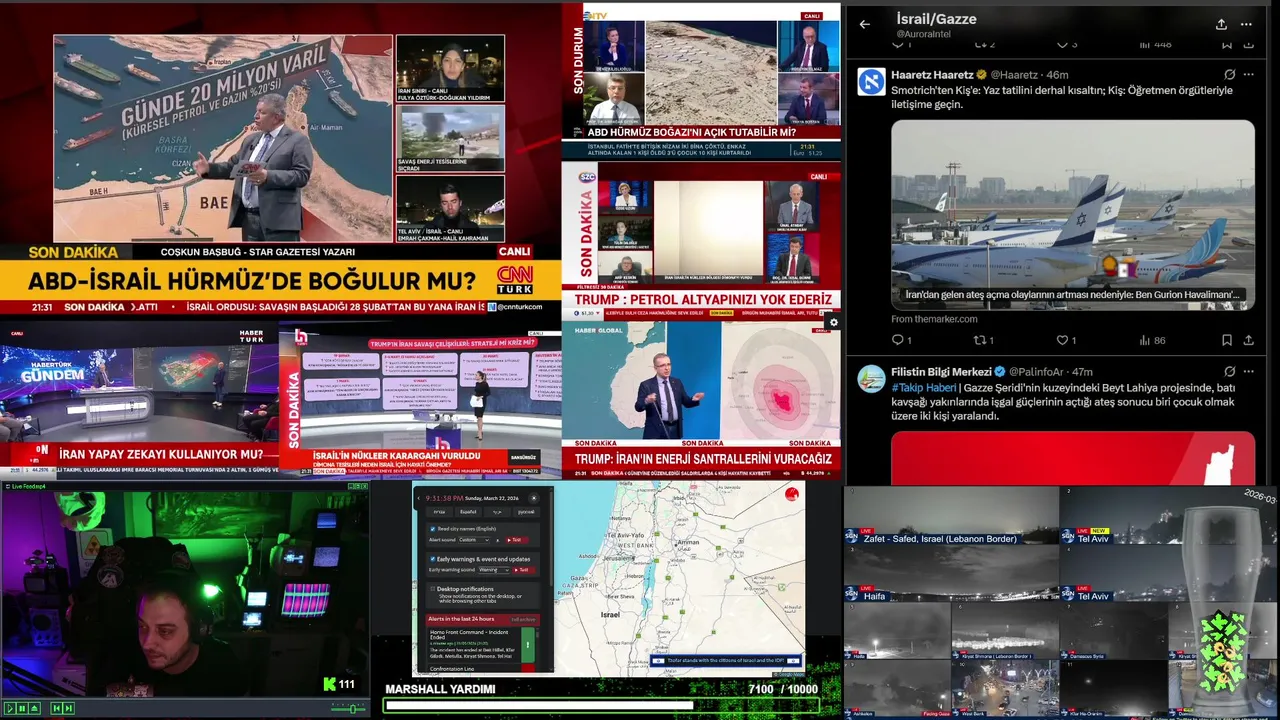Click the Tzofar stands with Israel banner

point(725,661)
